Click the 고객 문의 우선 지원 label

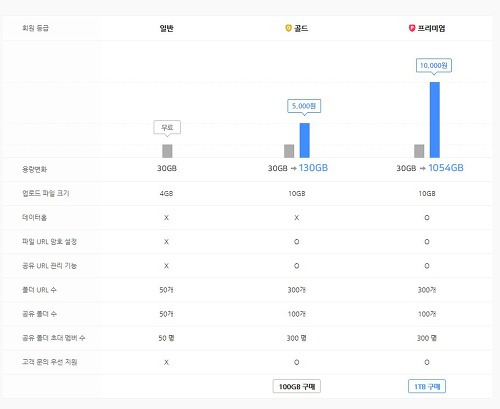point(49,362)
